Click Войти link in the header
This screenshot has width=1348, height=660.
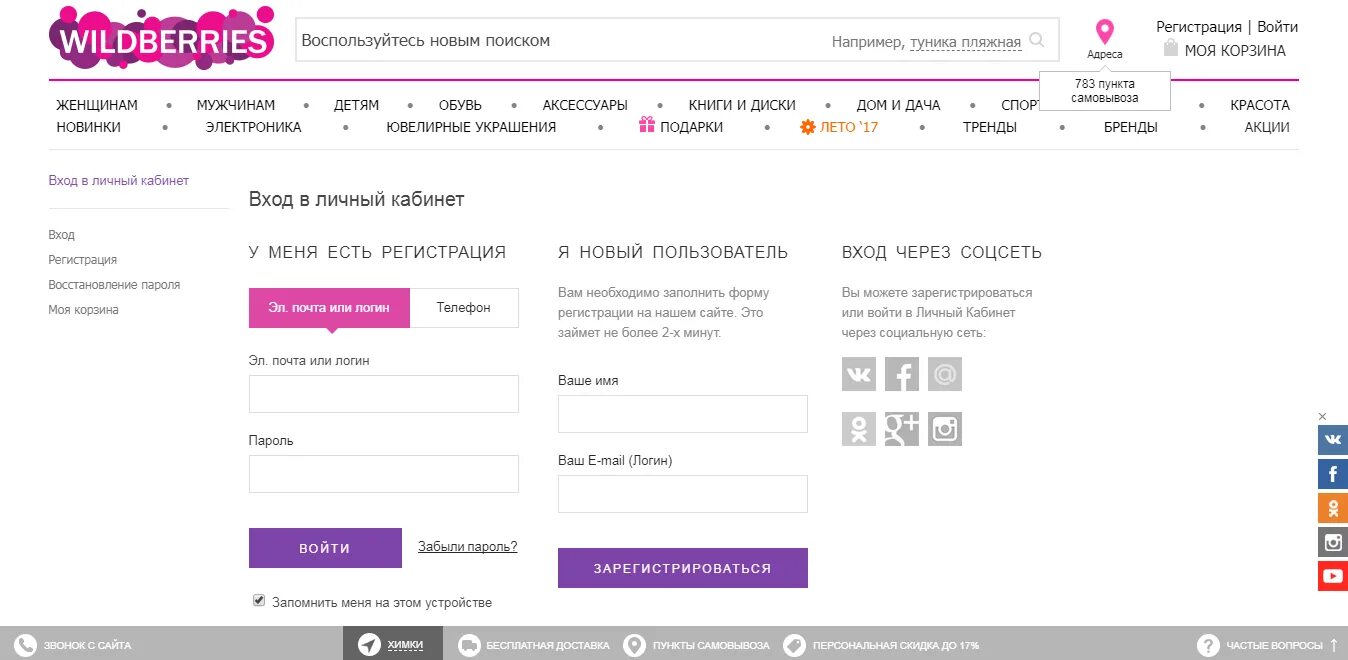pos(1278,27)
